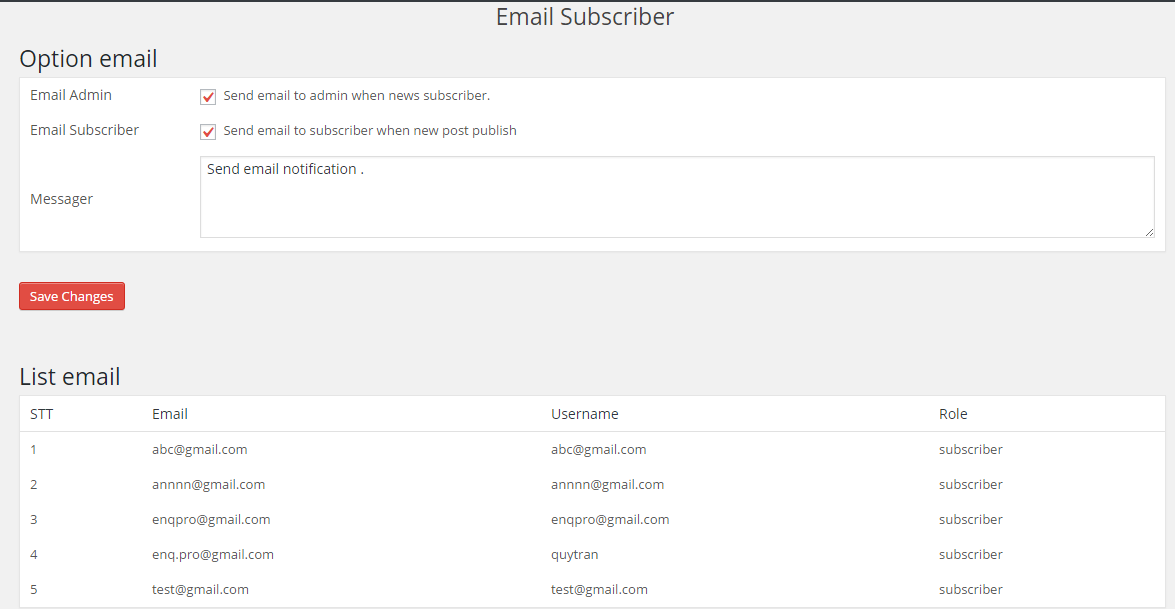Select username quytran in list
The image size is (1175, 609).
[x=575, y=555]
